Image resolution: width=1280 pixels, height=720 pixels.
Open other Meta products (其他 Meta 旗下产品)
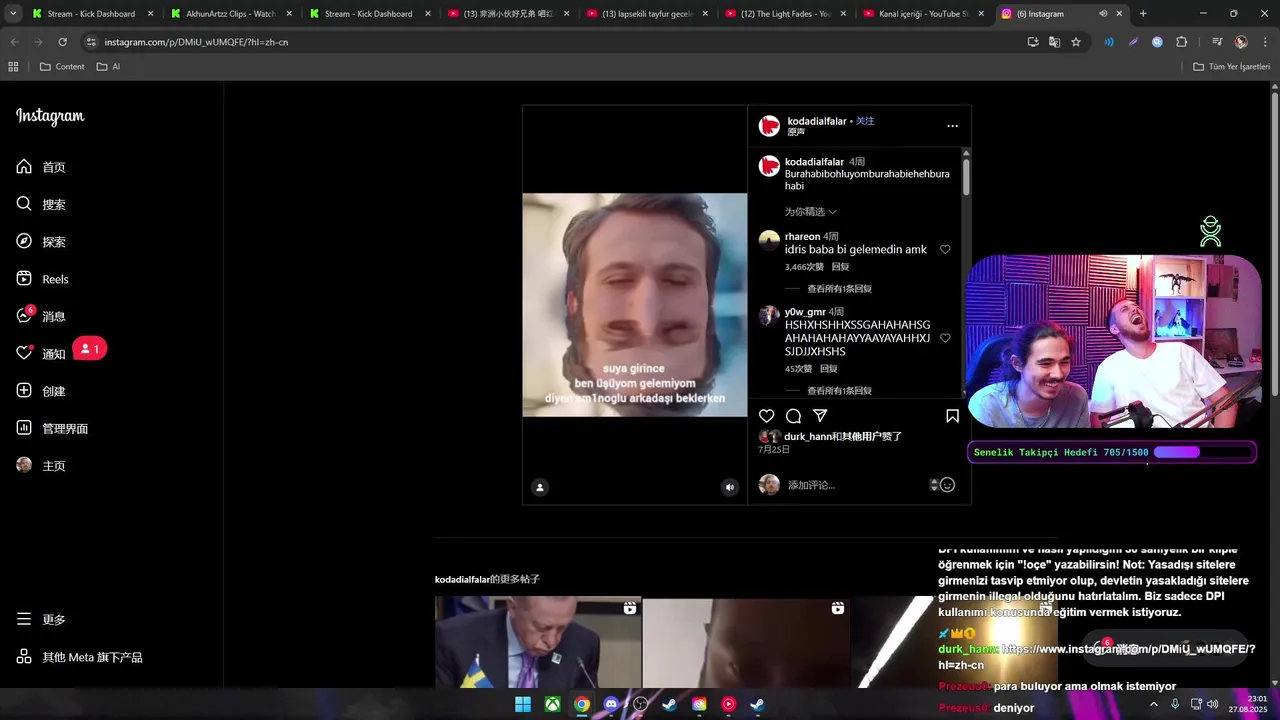click(x=79, y=657)
